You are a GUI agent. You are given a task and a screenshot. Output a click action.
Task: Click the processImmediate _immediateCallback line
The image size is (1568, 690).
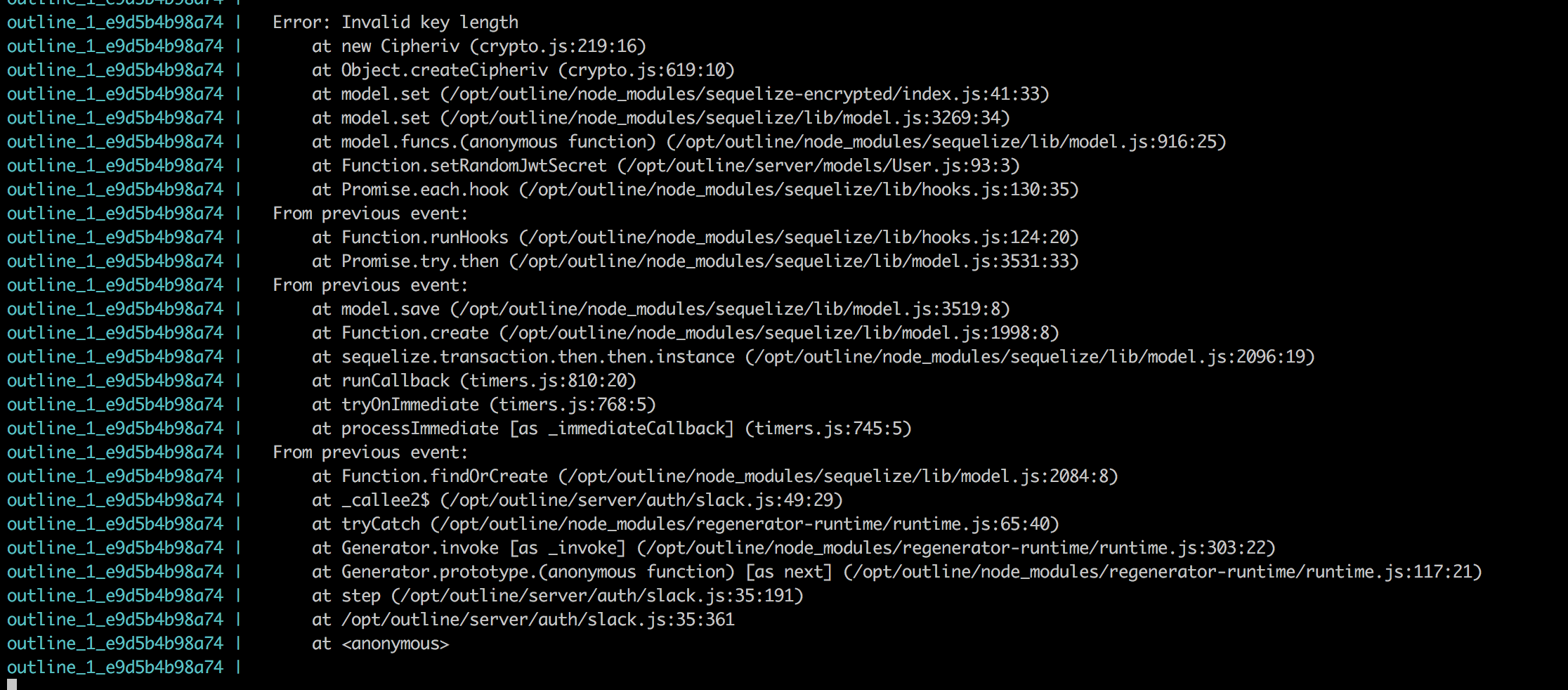(612, 429)
